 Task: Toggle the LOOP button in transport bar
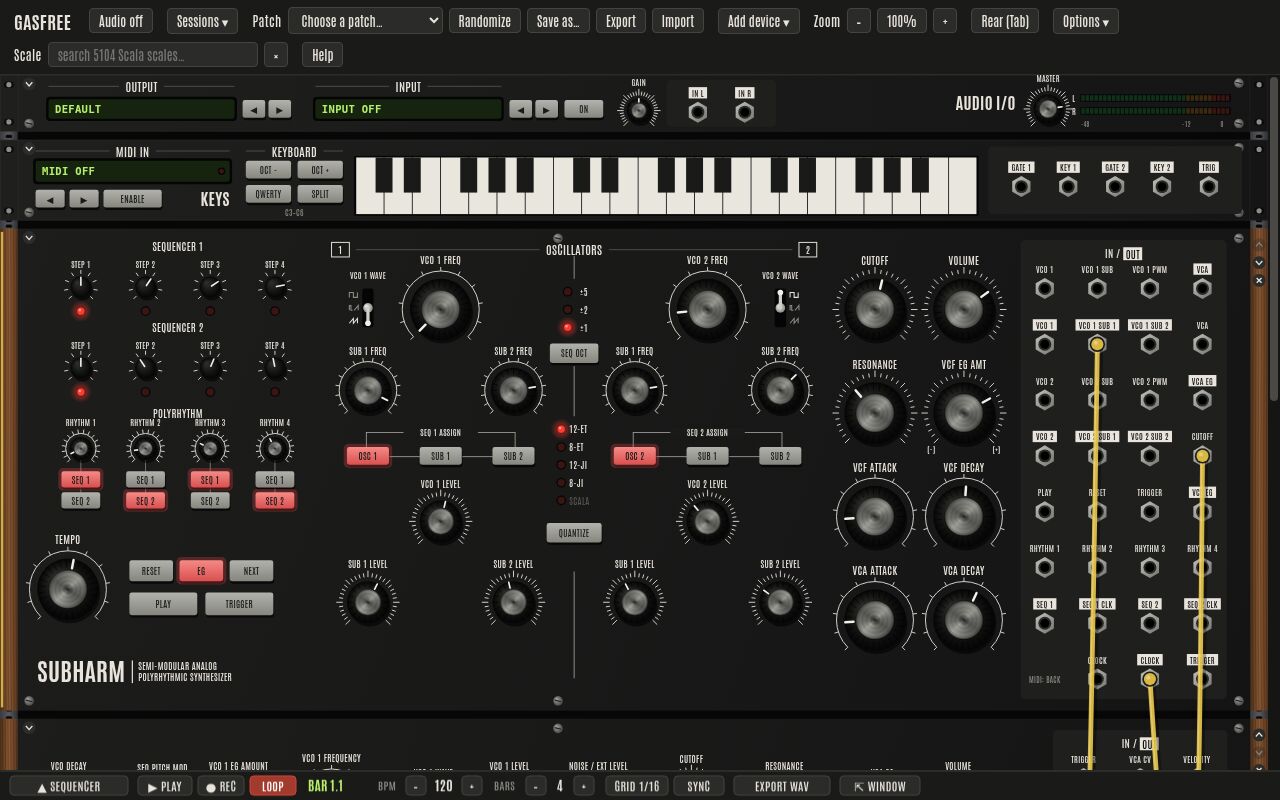coord(273,786)
